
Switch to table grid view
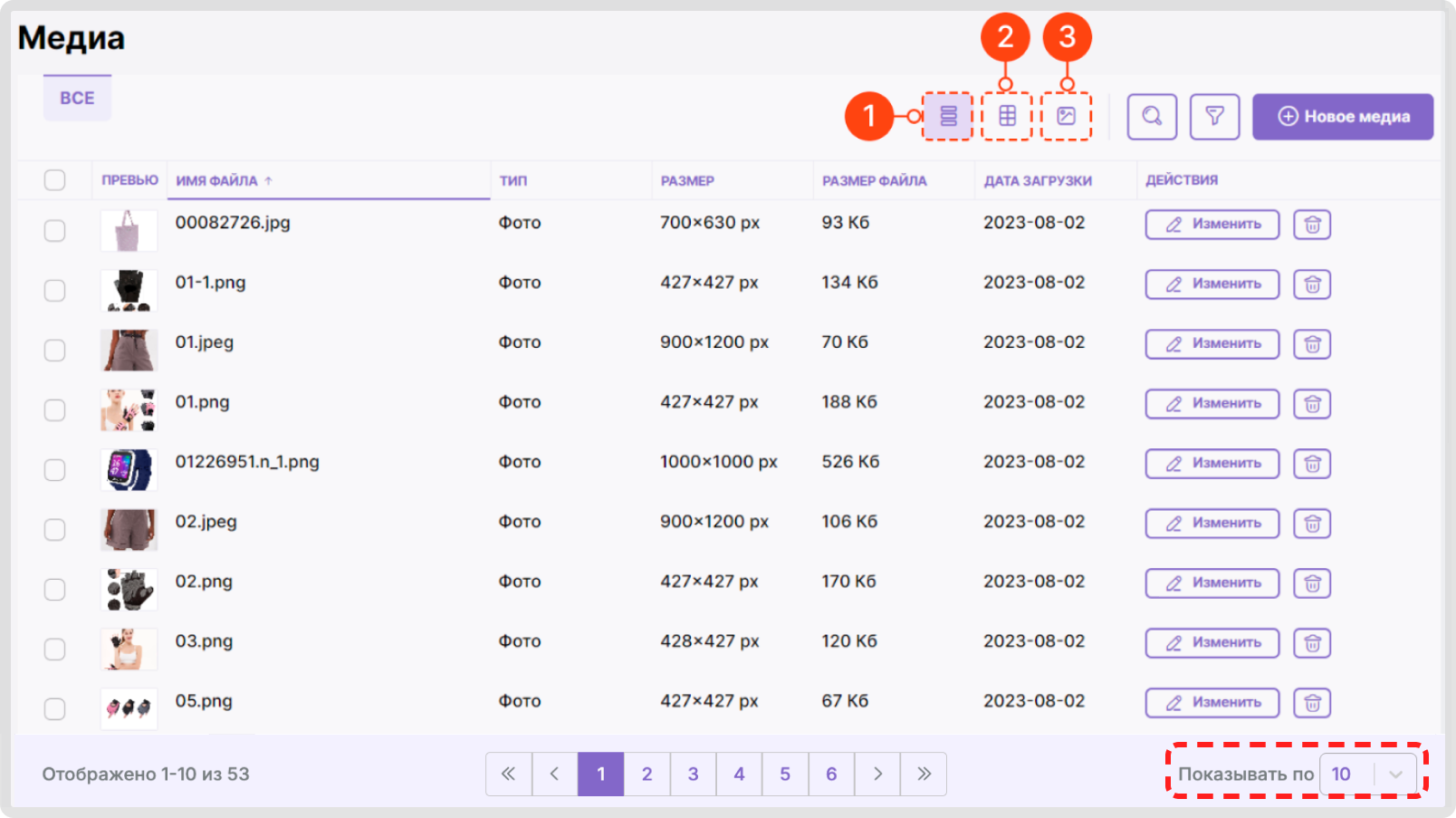tap(1007, 116)
